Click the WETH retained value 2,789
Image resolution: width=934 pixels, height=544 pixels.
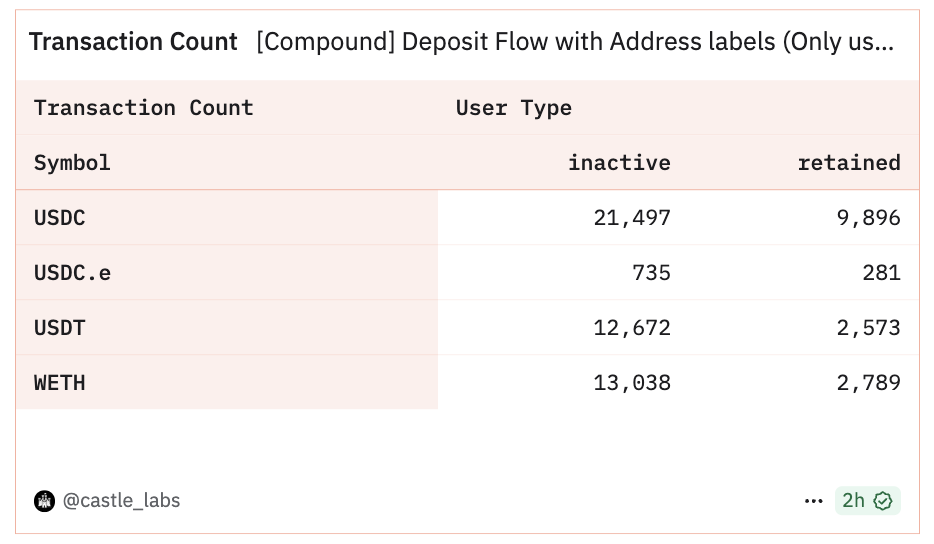868,383
